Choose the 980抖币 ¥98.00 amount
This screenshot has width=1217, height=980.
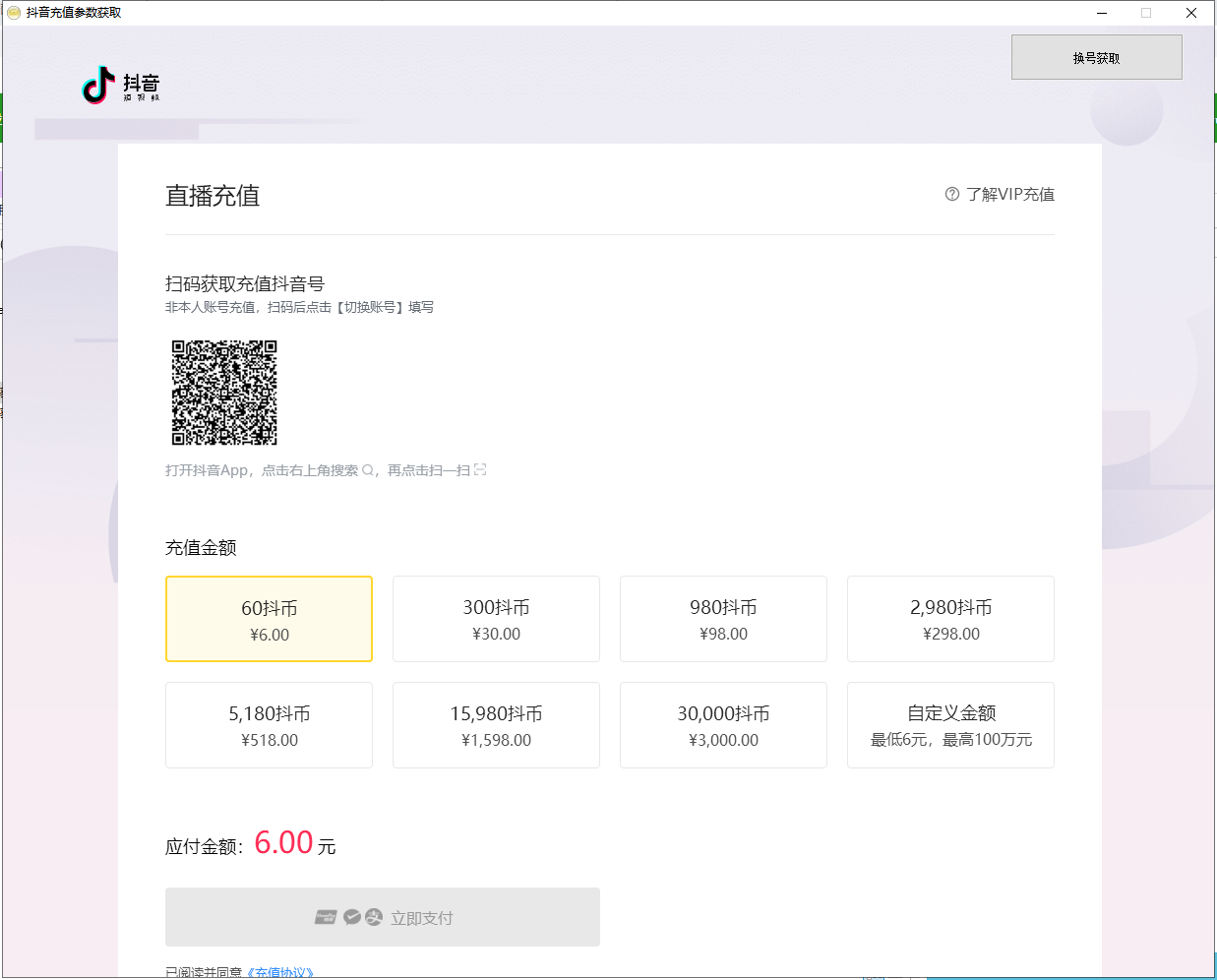click(723, 619)
